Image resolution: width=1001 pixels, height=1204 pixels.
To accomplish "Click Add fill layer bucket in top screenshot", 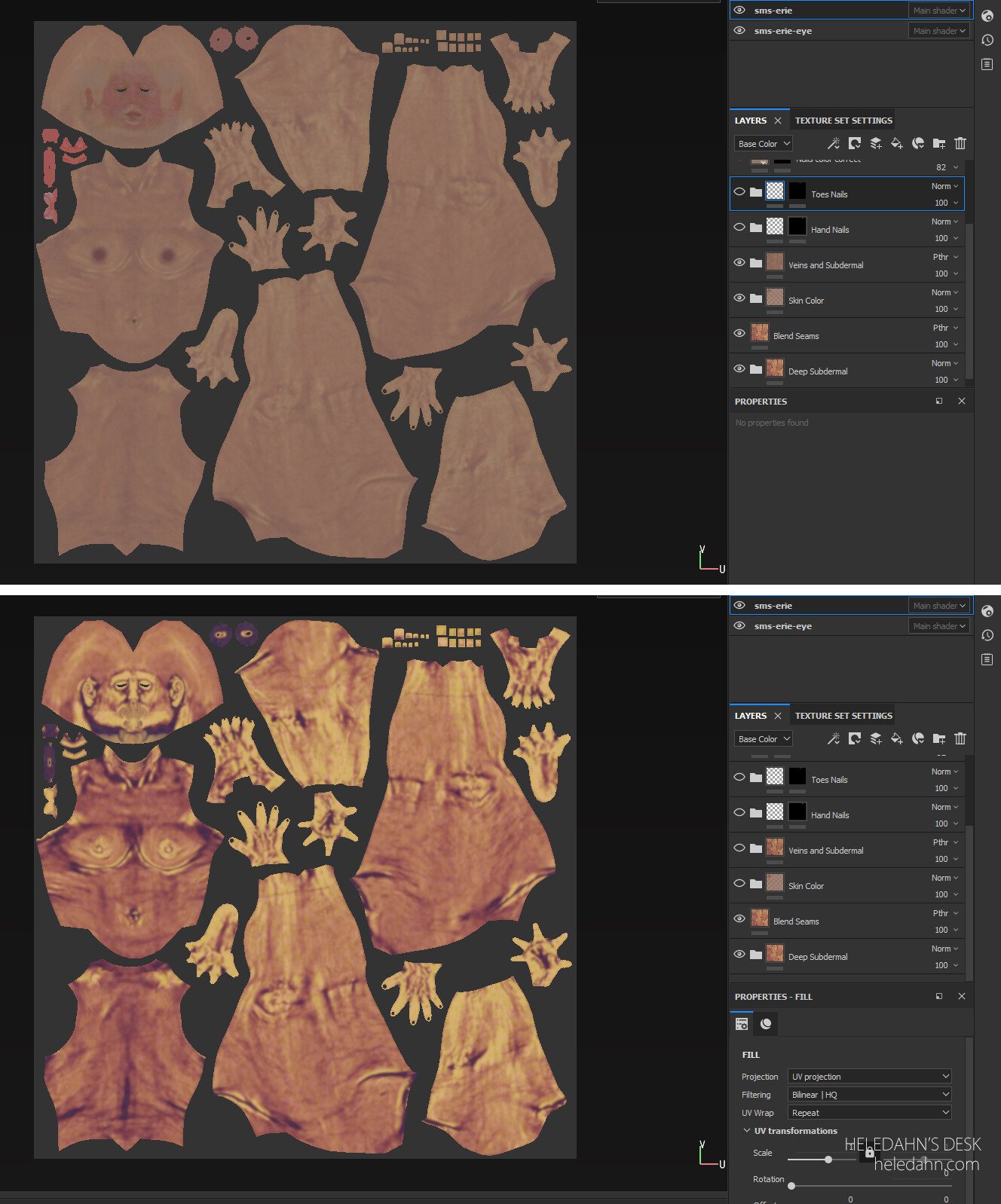I will [896, 143].
